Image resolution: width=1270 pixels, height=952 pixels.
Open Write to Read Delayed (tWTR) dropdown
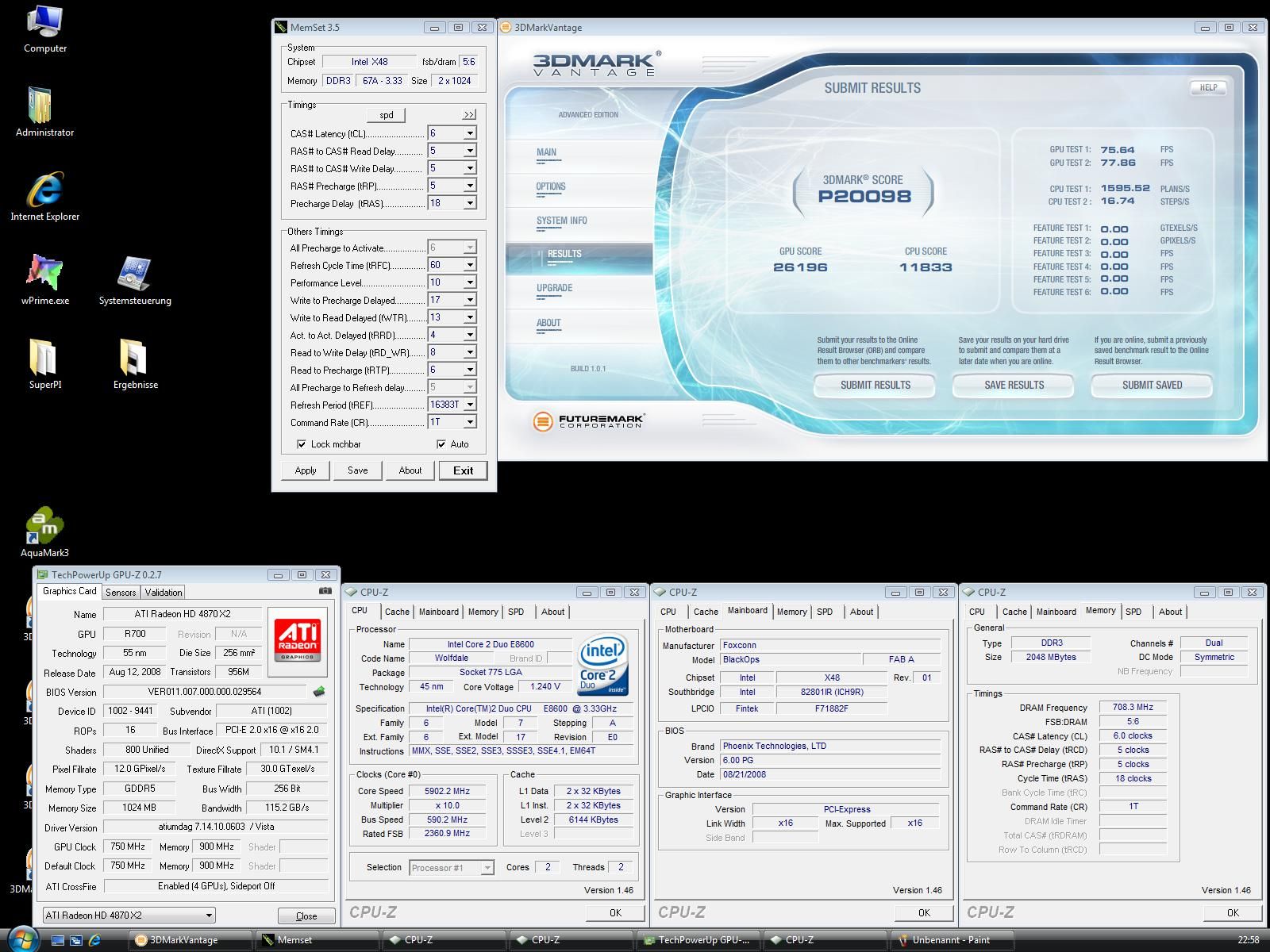click(470, 317)
